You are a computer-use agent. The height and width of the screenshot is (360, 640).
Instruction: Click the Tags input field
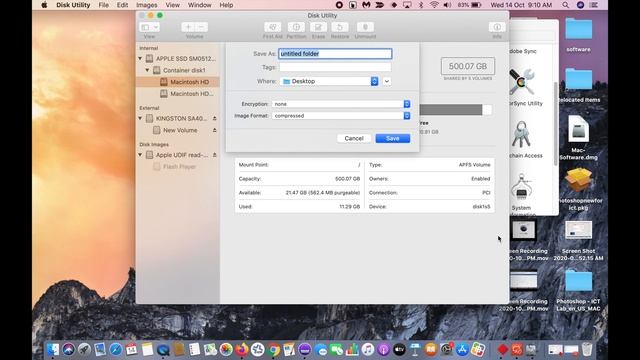335,67
